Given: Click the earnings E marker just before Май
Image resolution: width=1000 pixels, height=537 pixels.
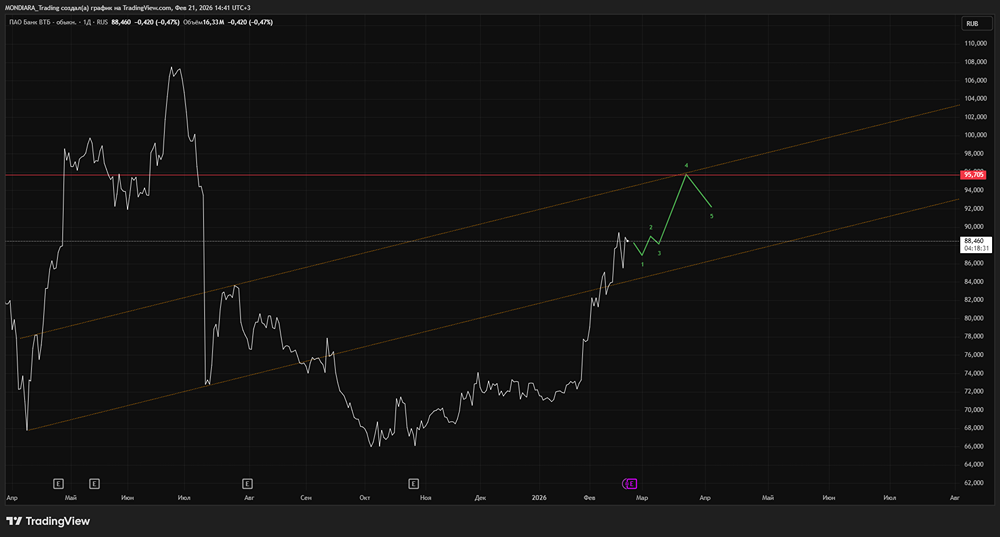Looking at the screenshot, I should [x=58, y=483].
